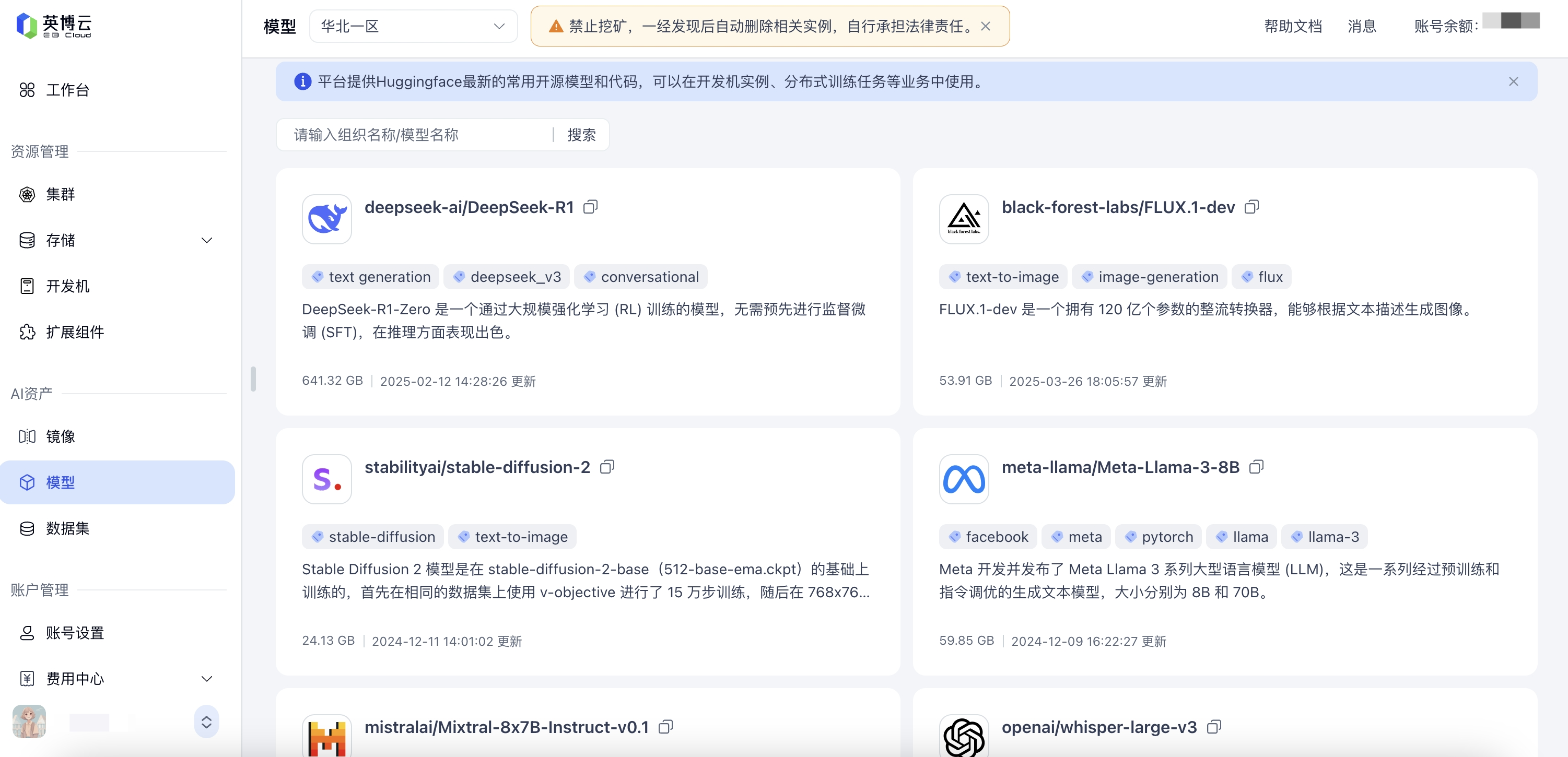
Task: Click the 'pytorch' tag
Action: click(1159, 537)
